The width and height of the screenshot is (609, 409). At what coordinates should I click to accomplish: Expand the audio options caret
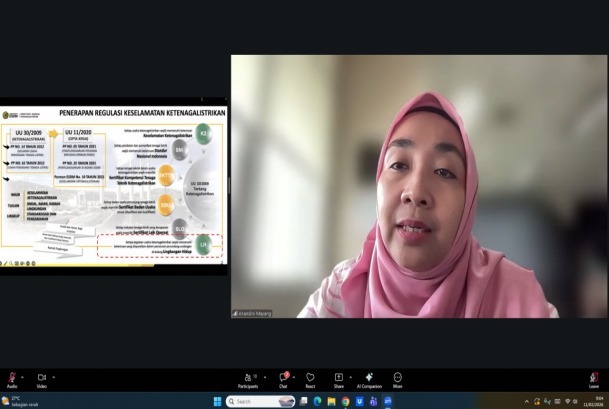click(x=24, y=377)
